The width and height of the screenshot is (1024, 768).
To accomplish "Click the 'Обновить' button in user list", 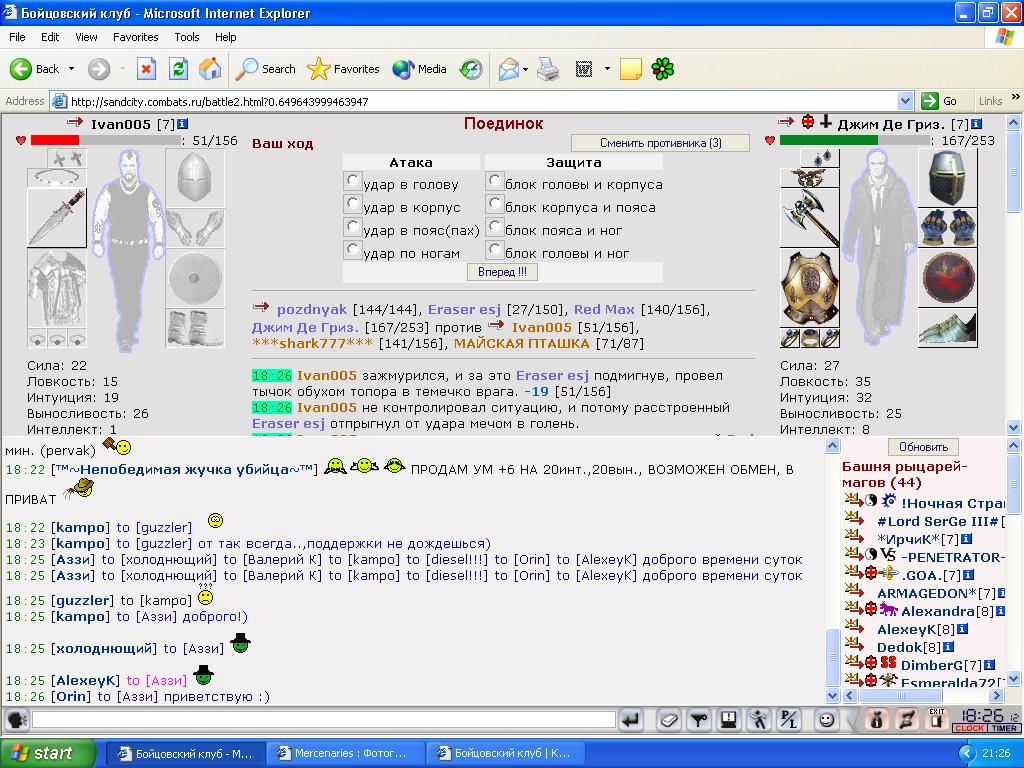I will (923, 447).
